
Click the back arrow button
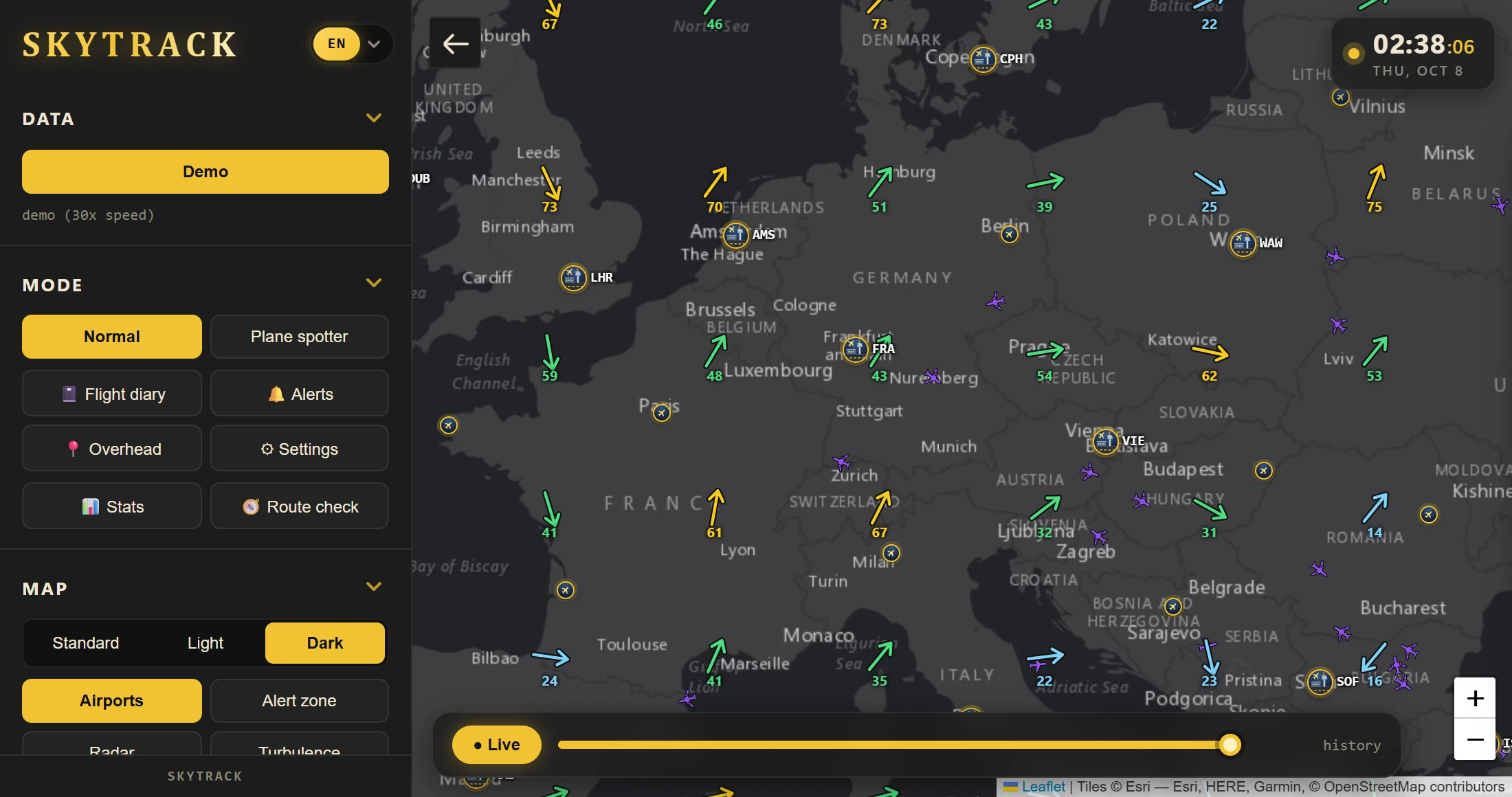455,43
